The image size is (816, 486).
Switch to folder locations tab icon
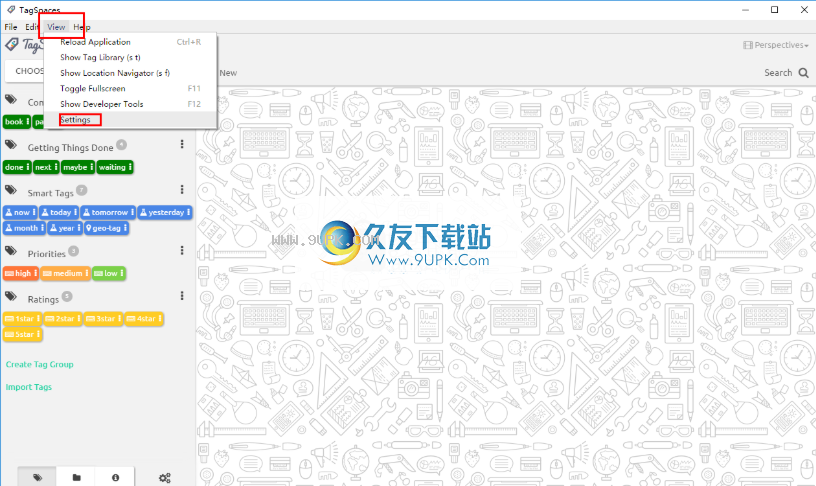tap(76, 477)
